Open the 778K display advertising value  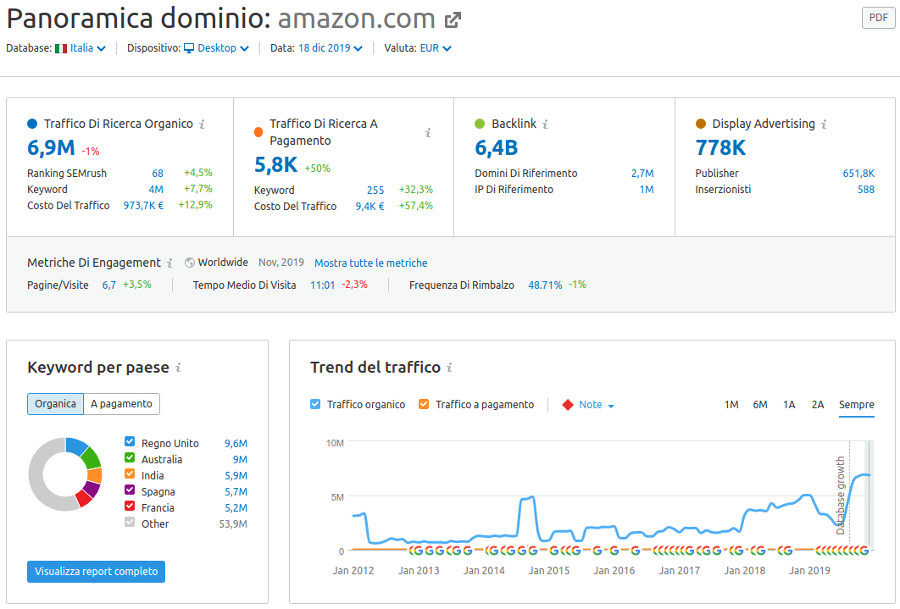click(x=721, y=148)
